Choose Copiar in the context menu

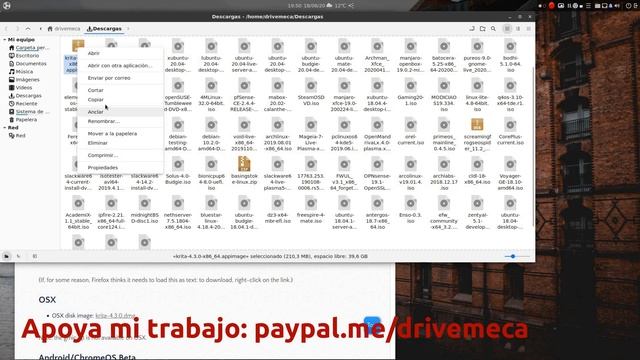(x=121, y=99)
